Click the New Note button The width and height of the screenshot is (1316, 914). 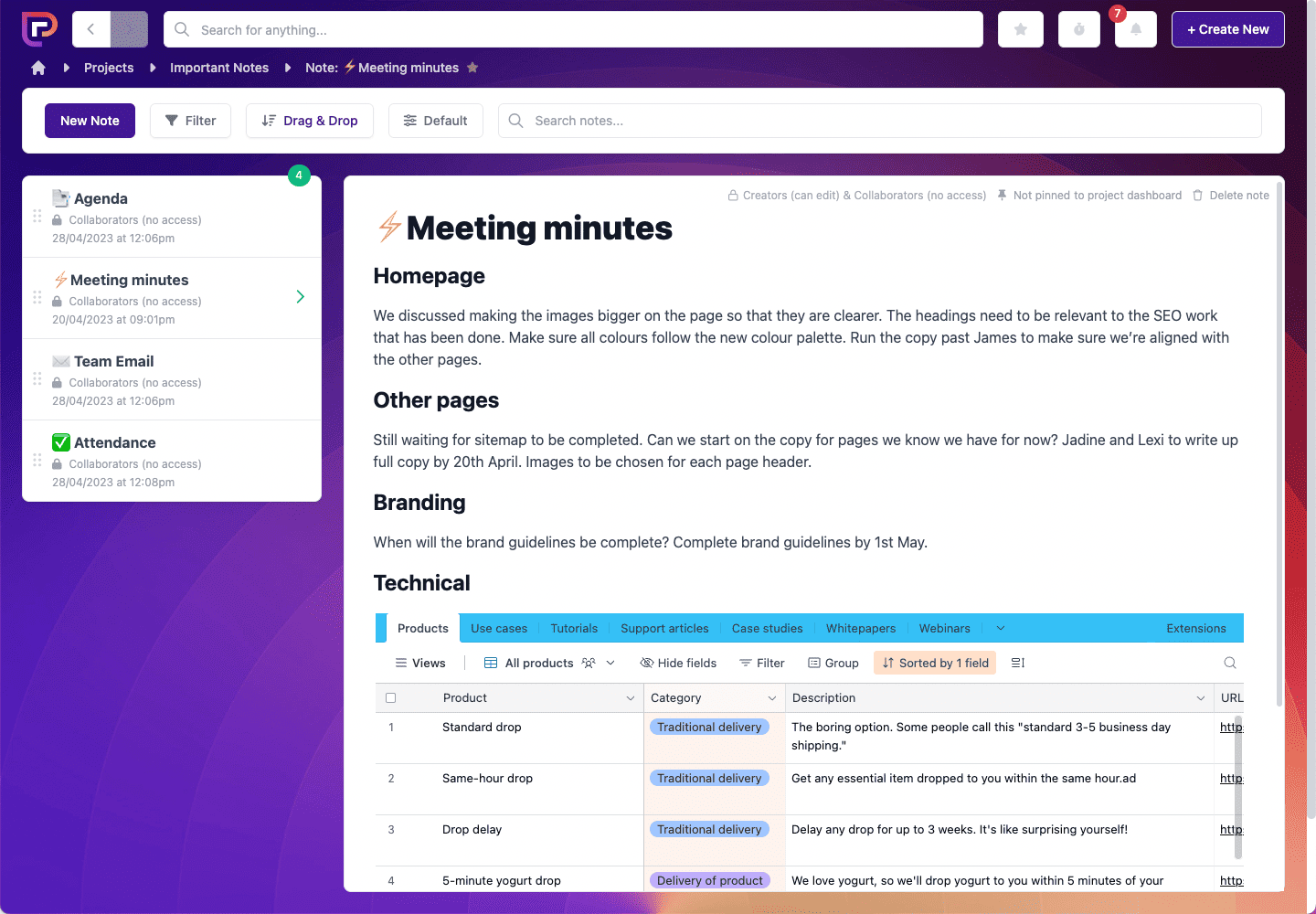90,121
